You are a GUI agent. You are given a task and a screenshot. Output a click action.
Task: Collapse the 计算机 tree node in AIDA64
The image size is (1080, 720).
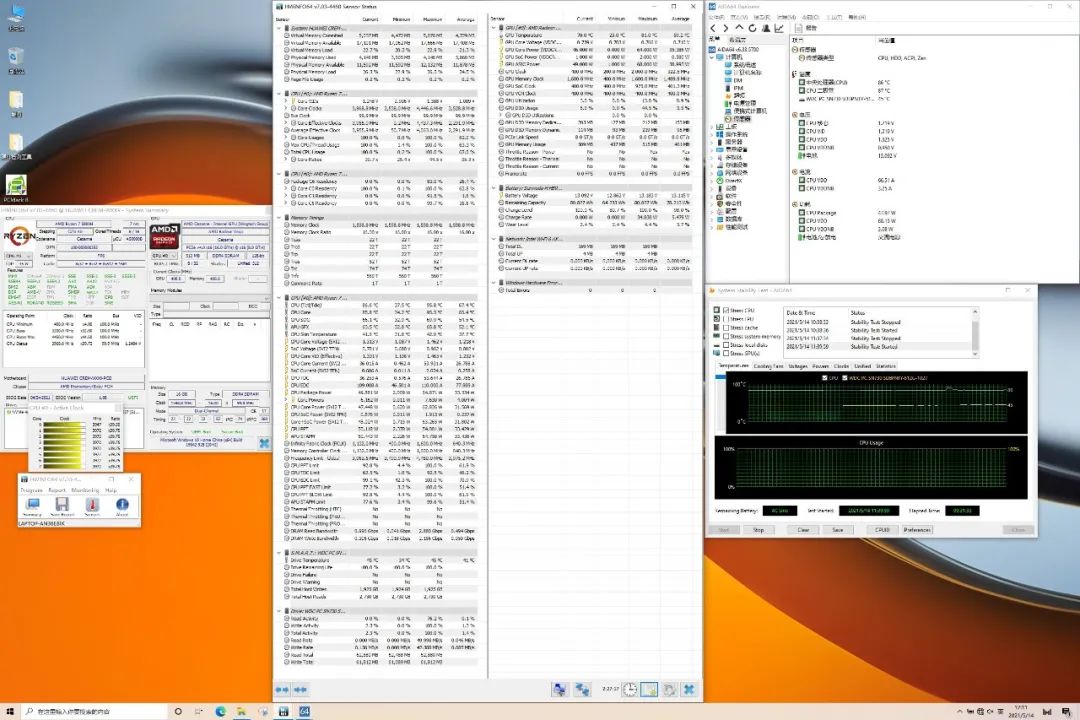(713, 58)
